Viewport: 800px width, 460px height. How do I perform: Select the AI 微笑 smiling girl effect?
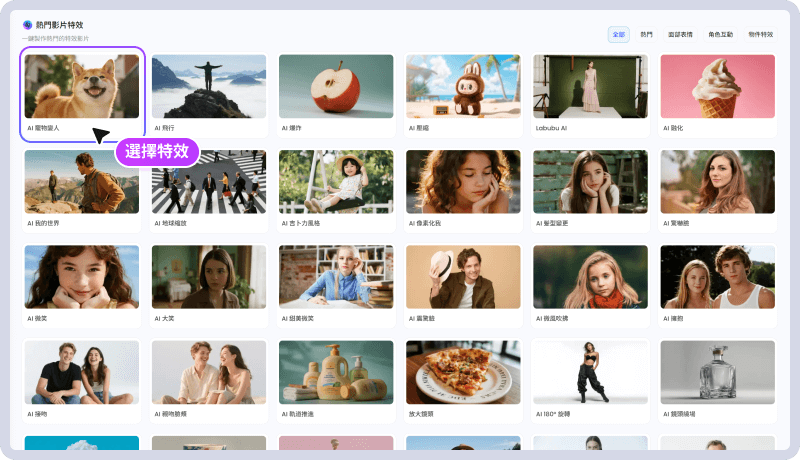click(x=82, y=277)
